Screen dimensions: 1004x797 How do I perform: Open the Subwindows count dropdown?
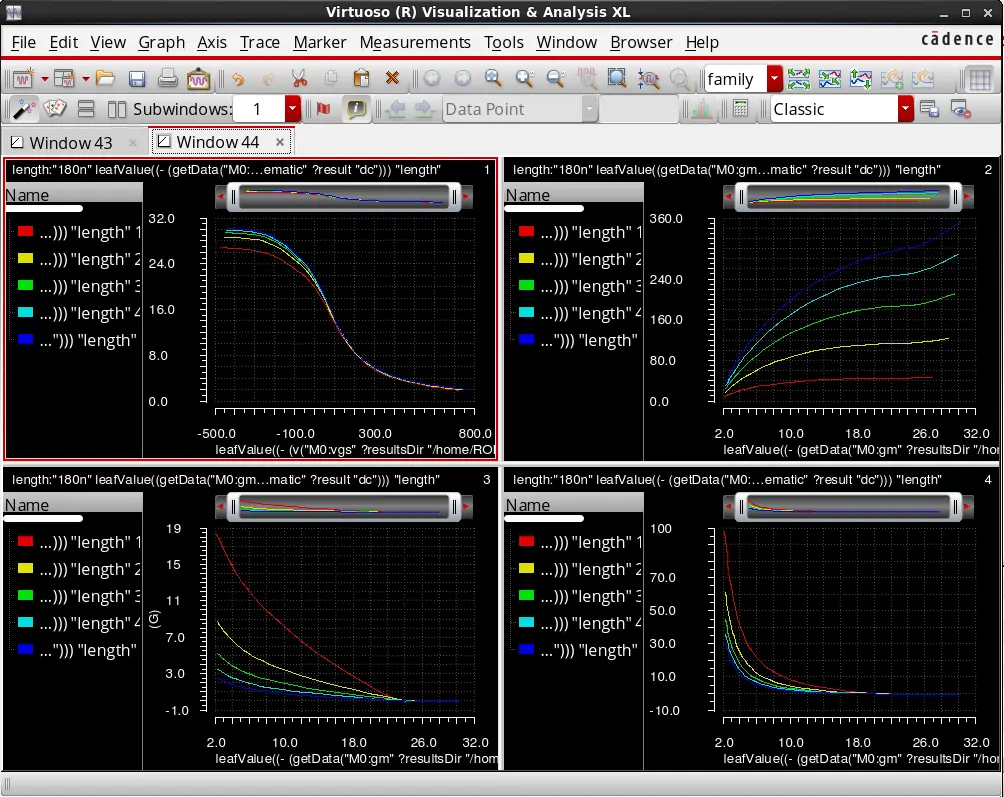[x=293, y=109]
